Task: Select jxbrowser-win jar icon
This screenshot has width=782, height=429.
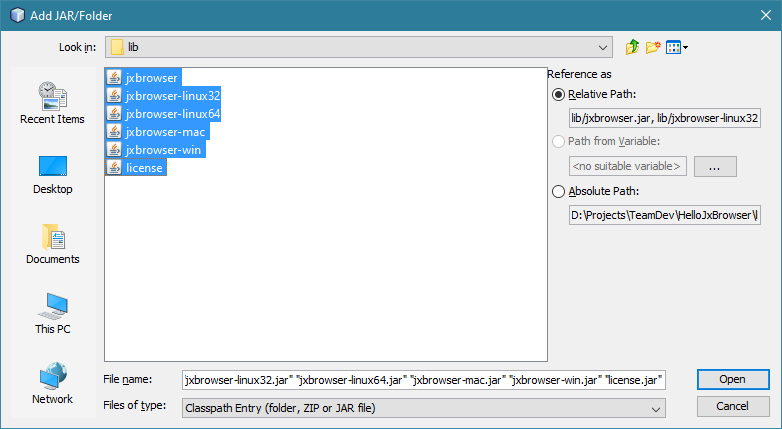Action: 114,149
